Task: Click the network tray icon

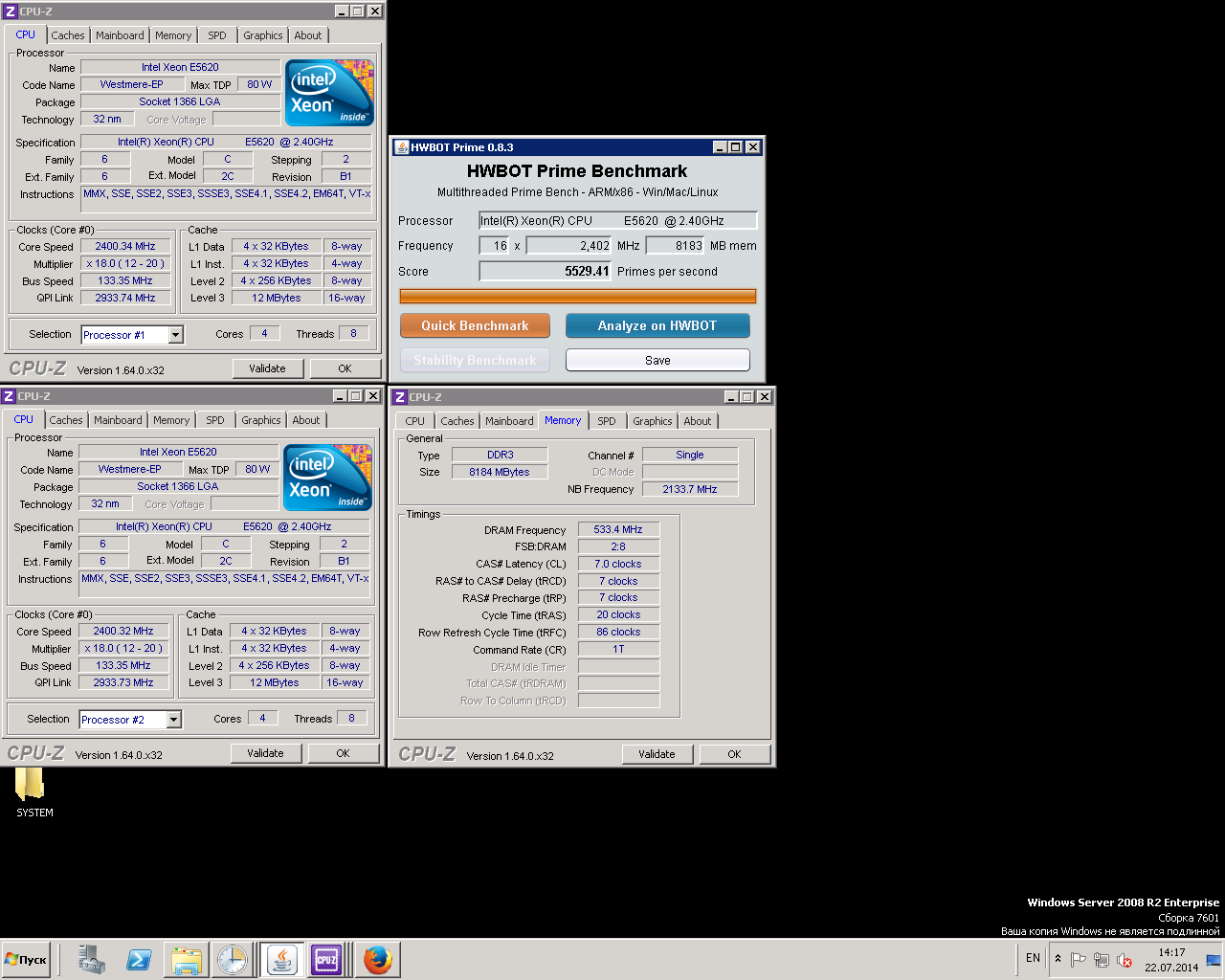Action: pyautogui.click(x=1102, y=960)
